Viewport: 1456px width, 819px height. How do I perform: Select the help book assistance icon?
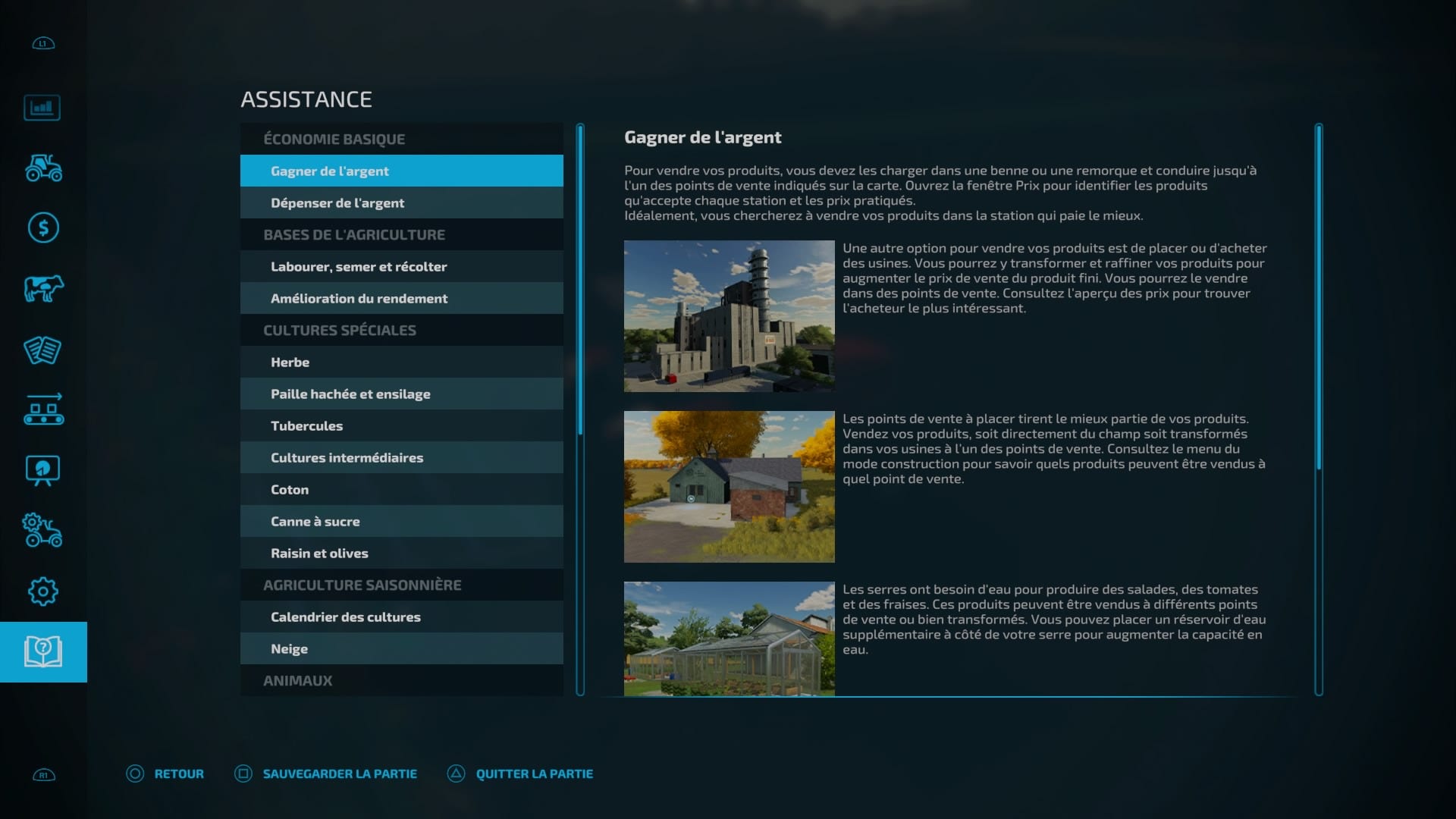coord(43,652)
